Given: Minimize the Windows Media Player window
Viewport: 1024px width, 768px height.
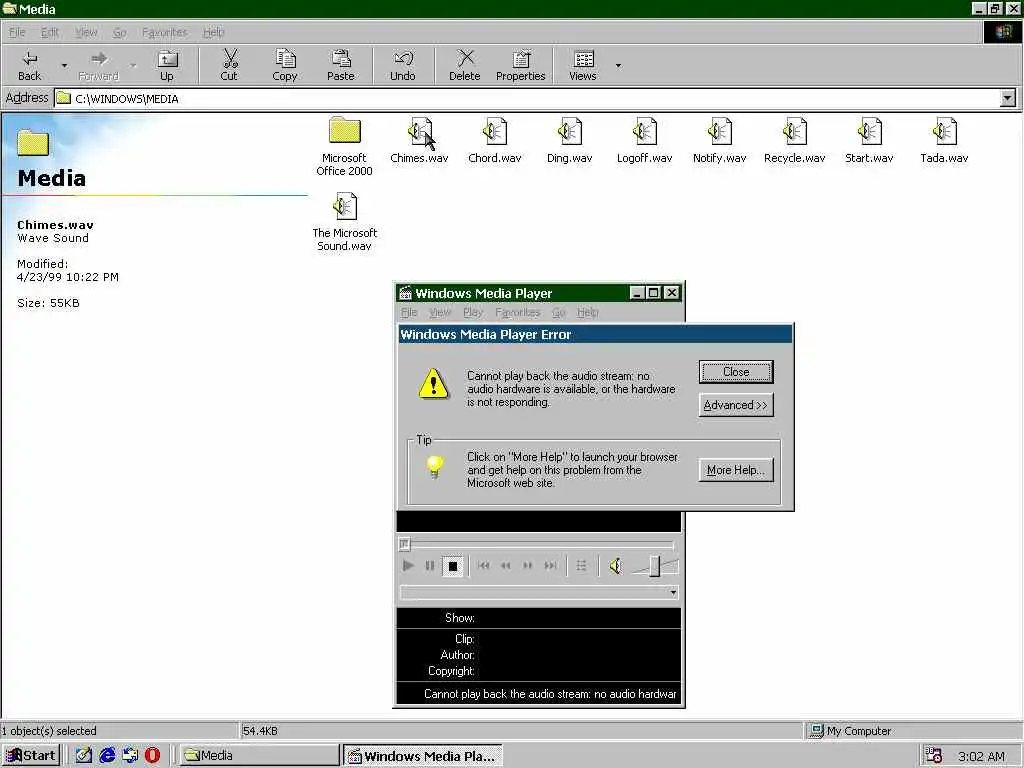Looking at the screenshot, I should (637, 293).
